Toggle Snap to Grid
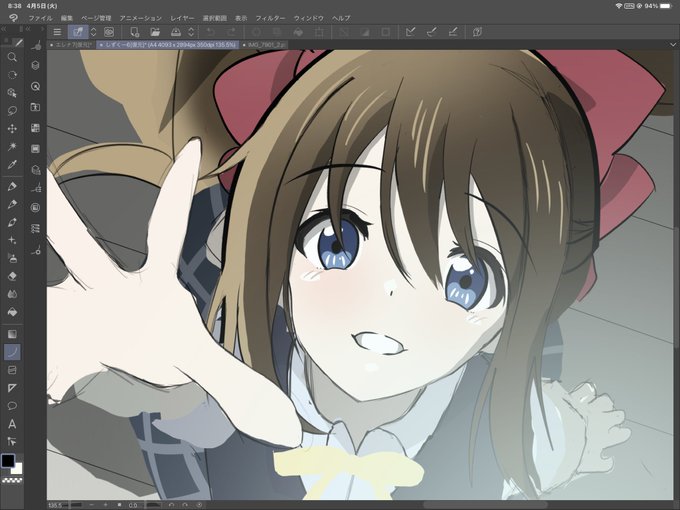Image resolution: width=680 pixels, height=510 pixels. 452,32
